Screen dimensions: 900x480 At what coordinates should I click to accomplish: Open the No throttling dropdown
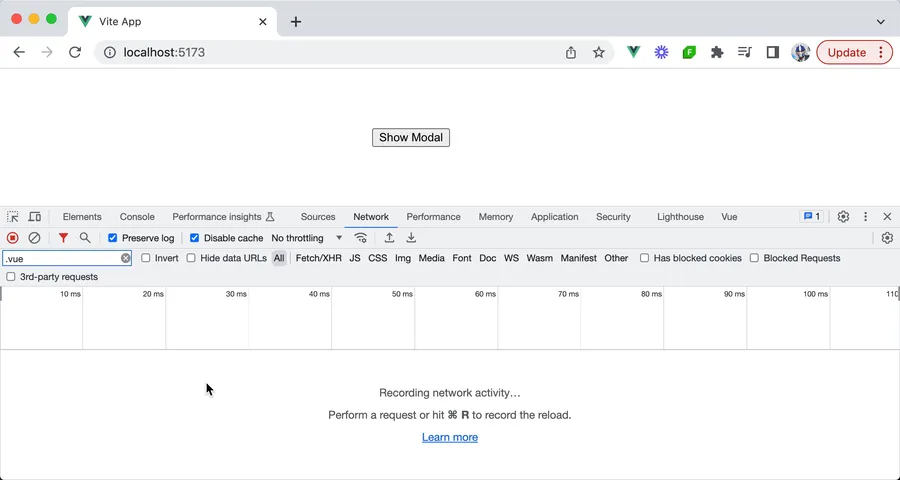pos(306,238)
